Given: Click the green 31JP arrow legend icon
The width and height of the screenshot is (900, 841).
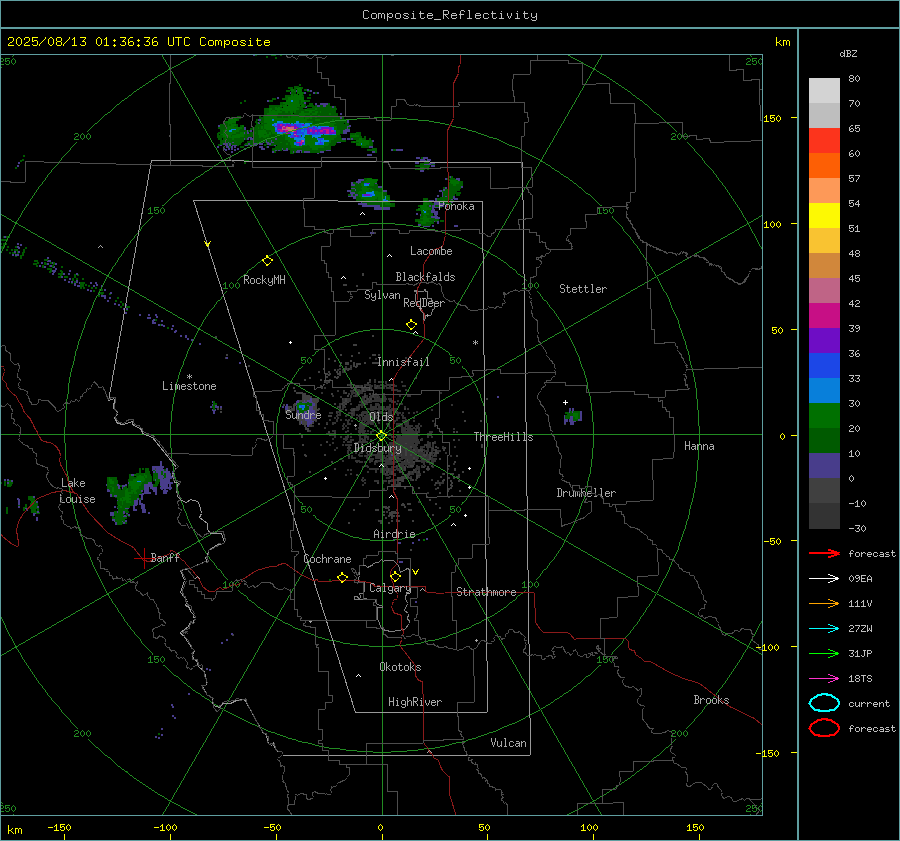Looking at the screenshot, I should pyautogui.click(x=824, y=653).
